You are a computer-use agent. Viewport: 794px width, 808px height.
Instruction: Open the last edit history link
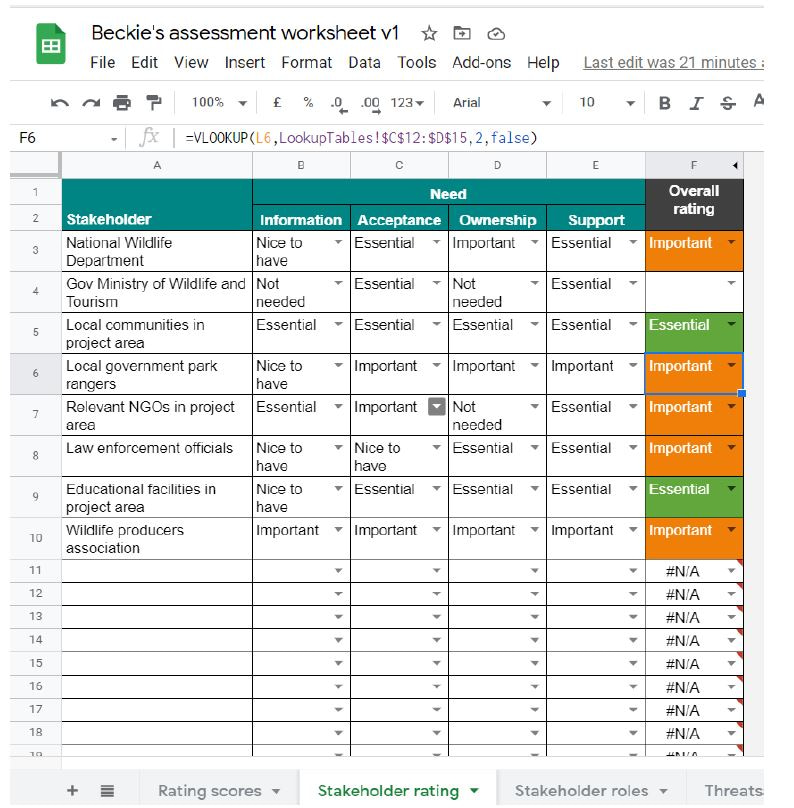click(670, 62)
